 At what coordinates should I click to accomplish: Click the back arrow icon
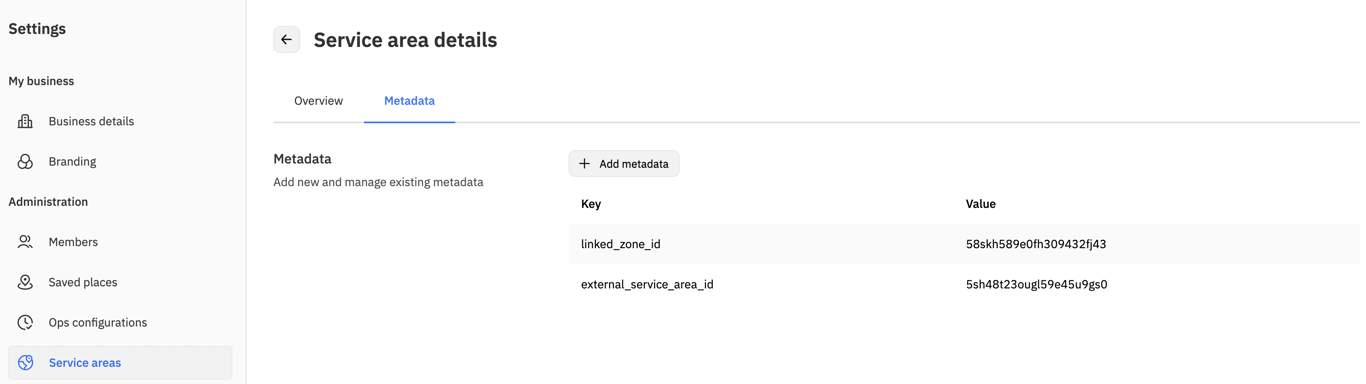coord(287,40)
